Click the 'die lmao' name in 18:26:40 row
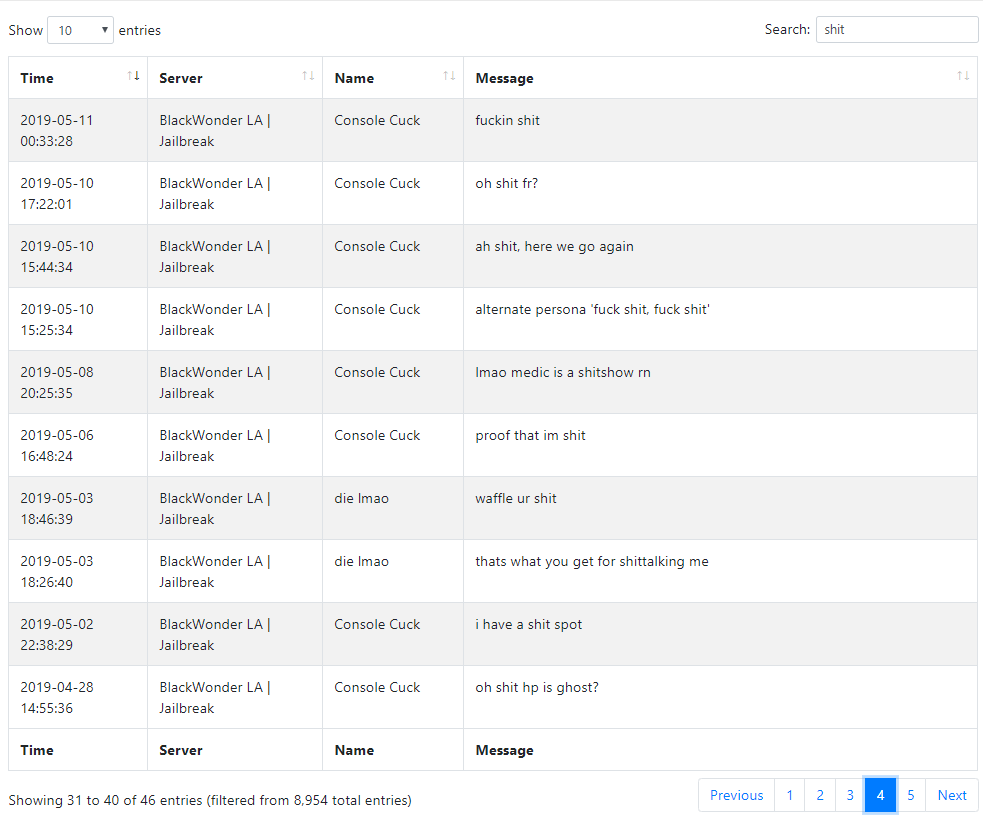The height and width of the screenshot is (822, 983). 361,561
